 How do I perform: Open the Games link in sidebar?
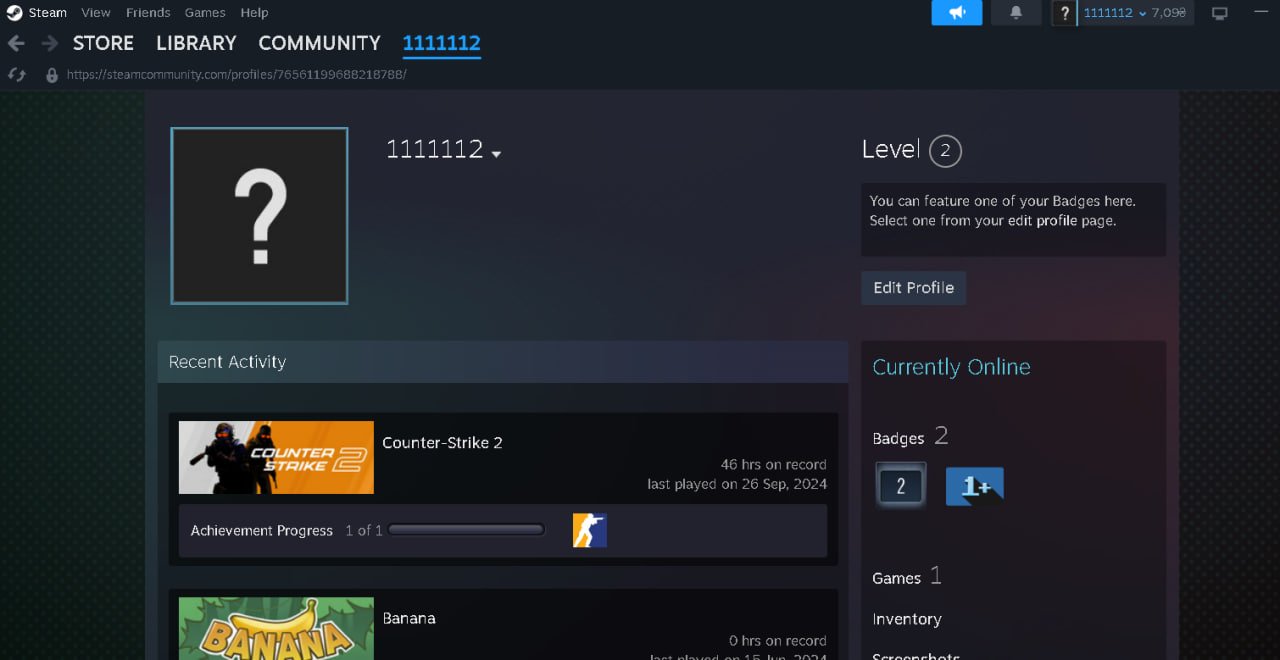(896, 578)
